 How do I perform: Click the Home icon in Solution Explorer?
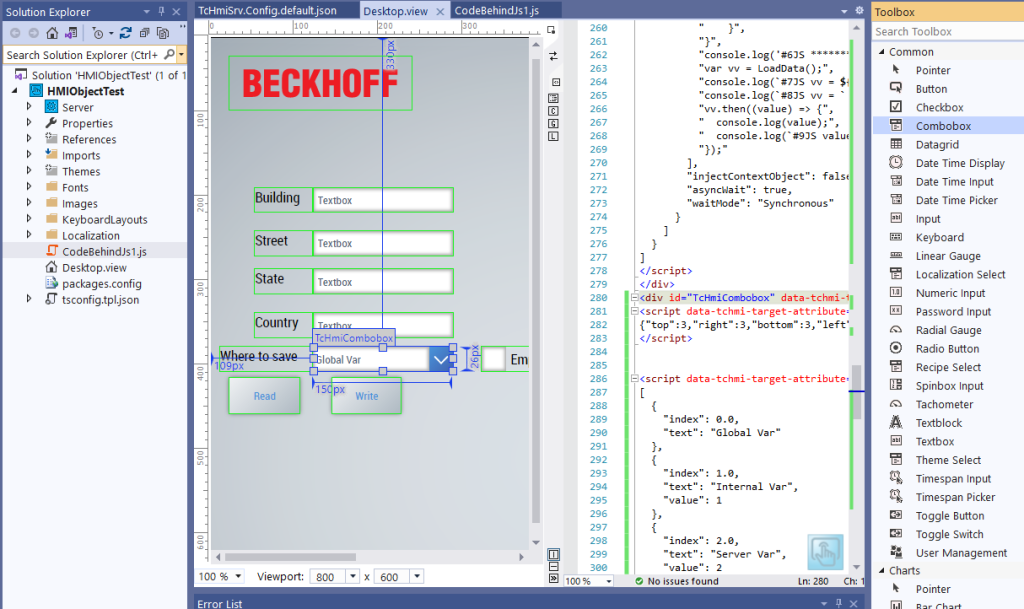(52, 33)
